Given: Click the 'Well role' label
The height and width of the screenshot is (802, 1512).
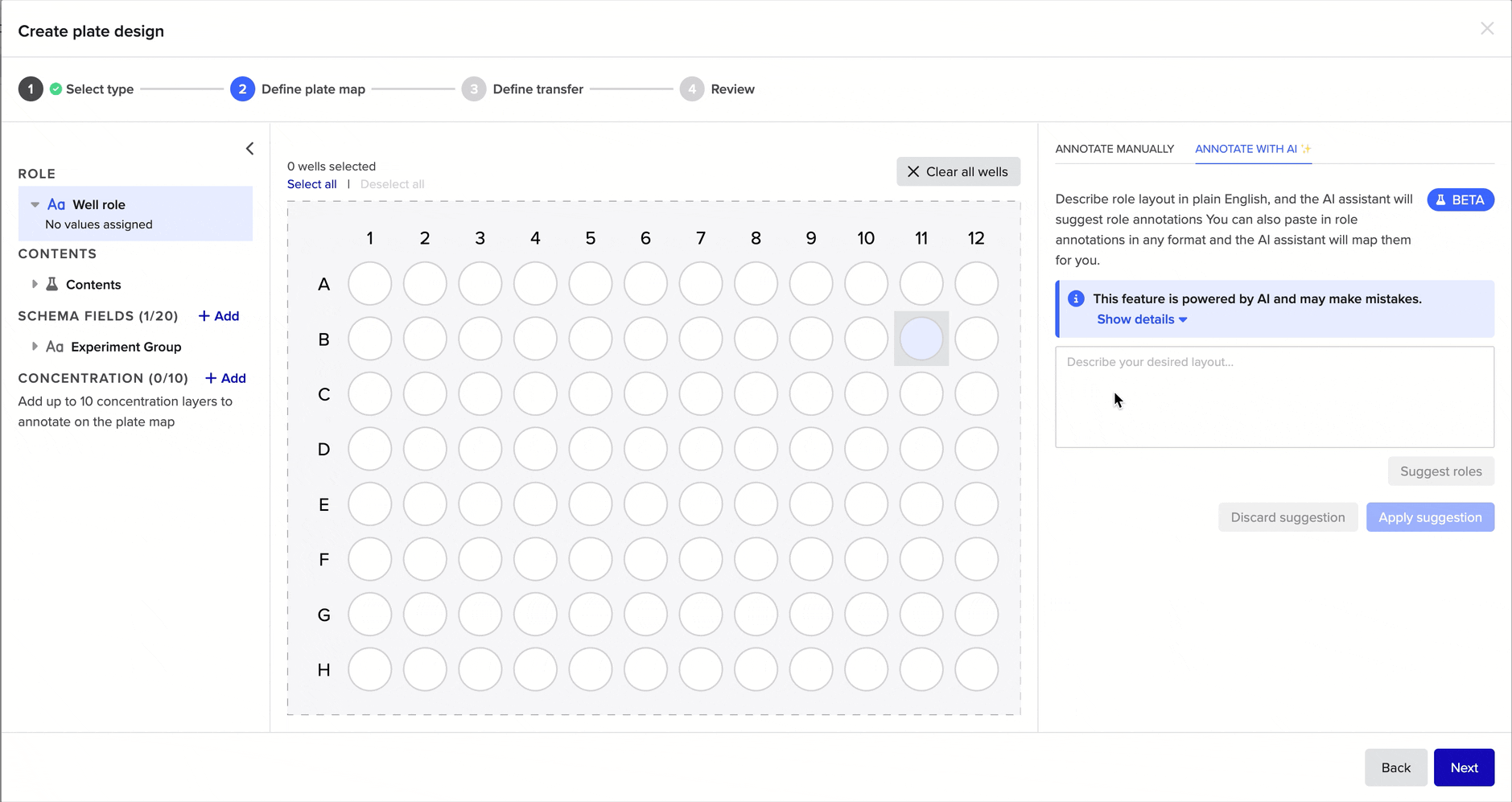Looking at the screenshot, I should [99, 204].
